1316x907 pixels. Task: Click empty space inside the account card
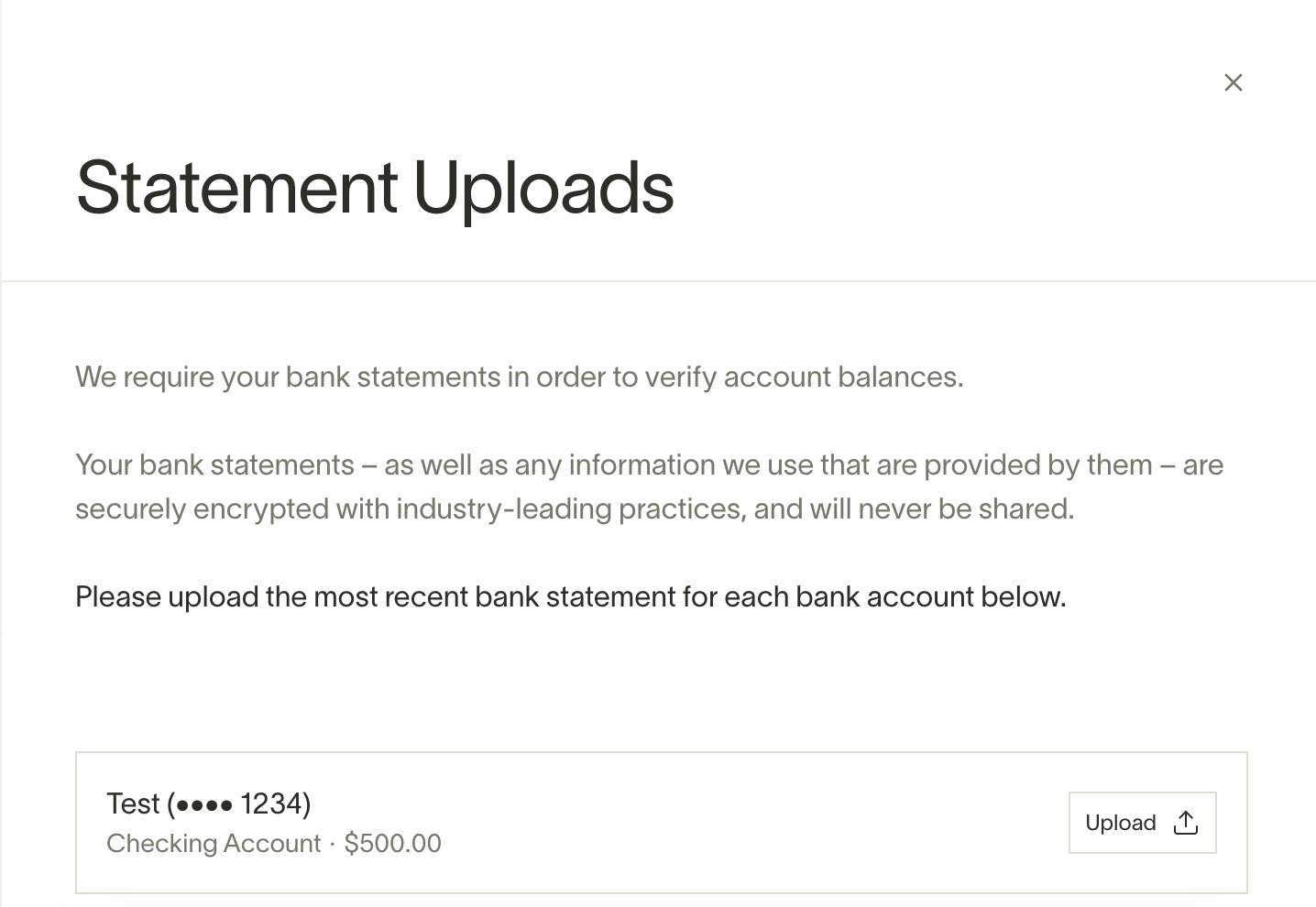pos(733,823)
